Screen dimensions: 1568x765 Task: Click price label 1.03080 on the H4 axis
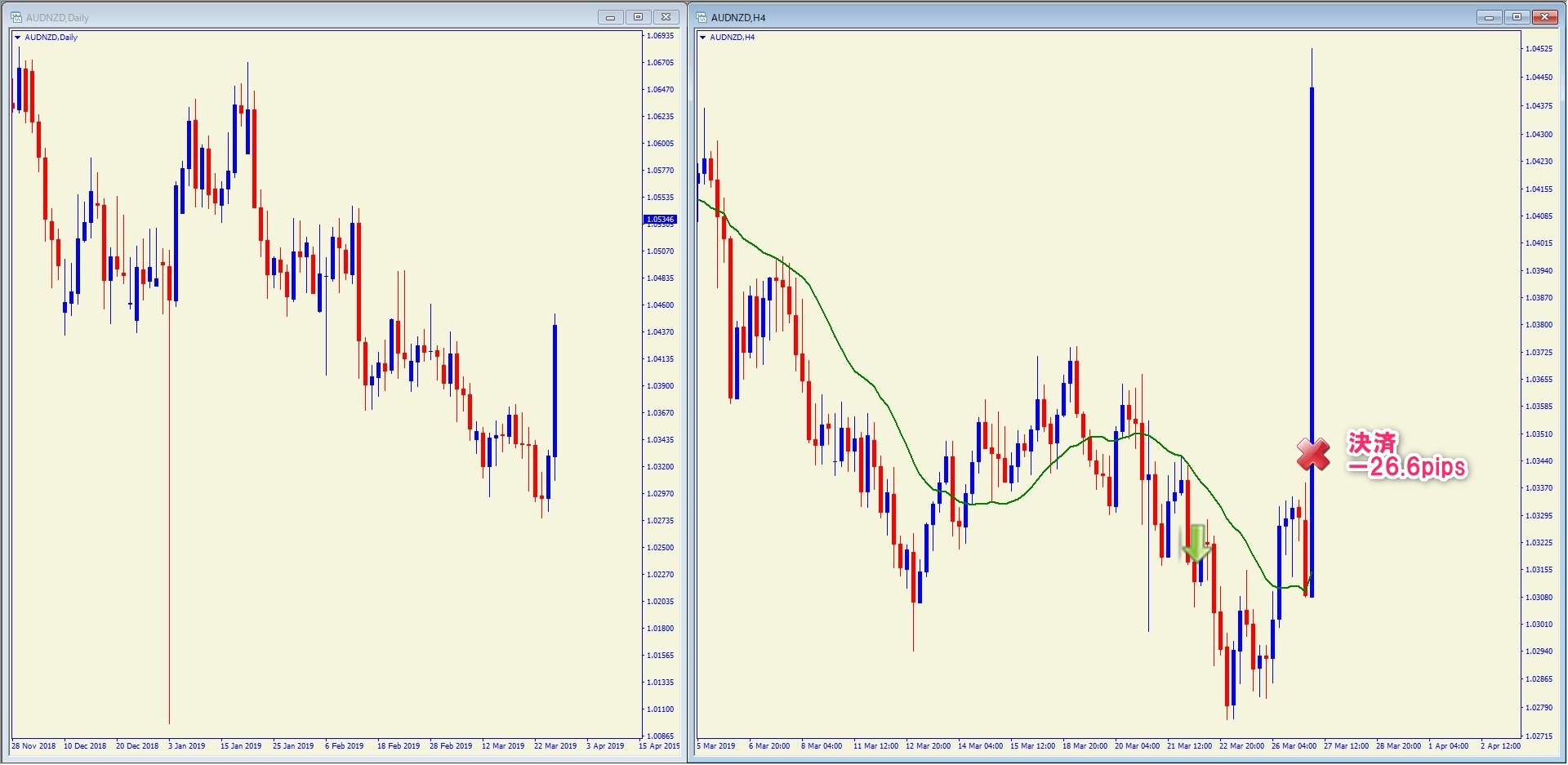point(1539,598)
